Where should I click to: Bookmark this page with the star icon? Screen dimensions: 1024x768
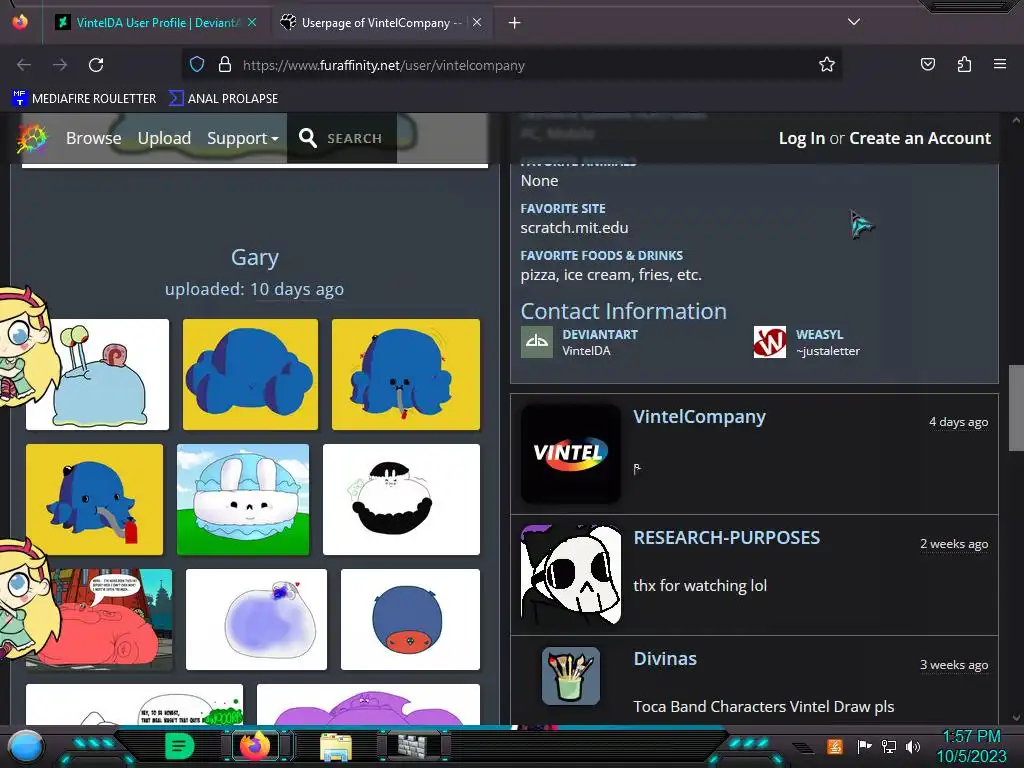click(x=827, y=65)
